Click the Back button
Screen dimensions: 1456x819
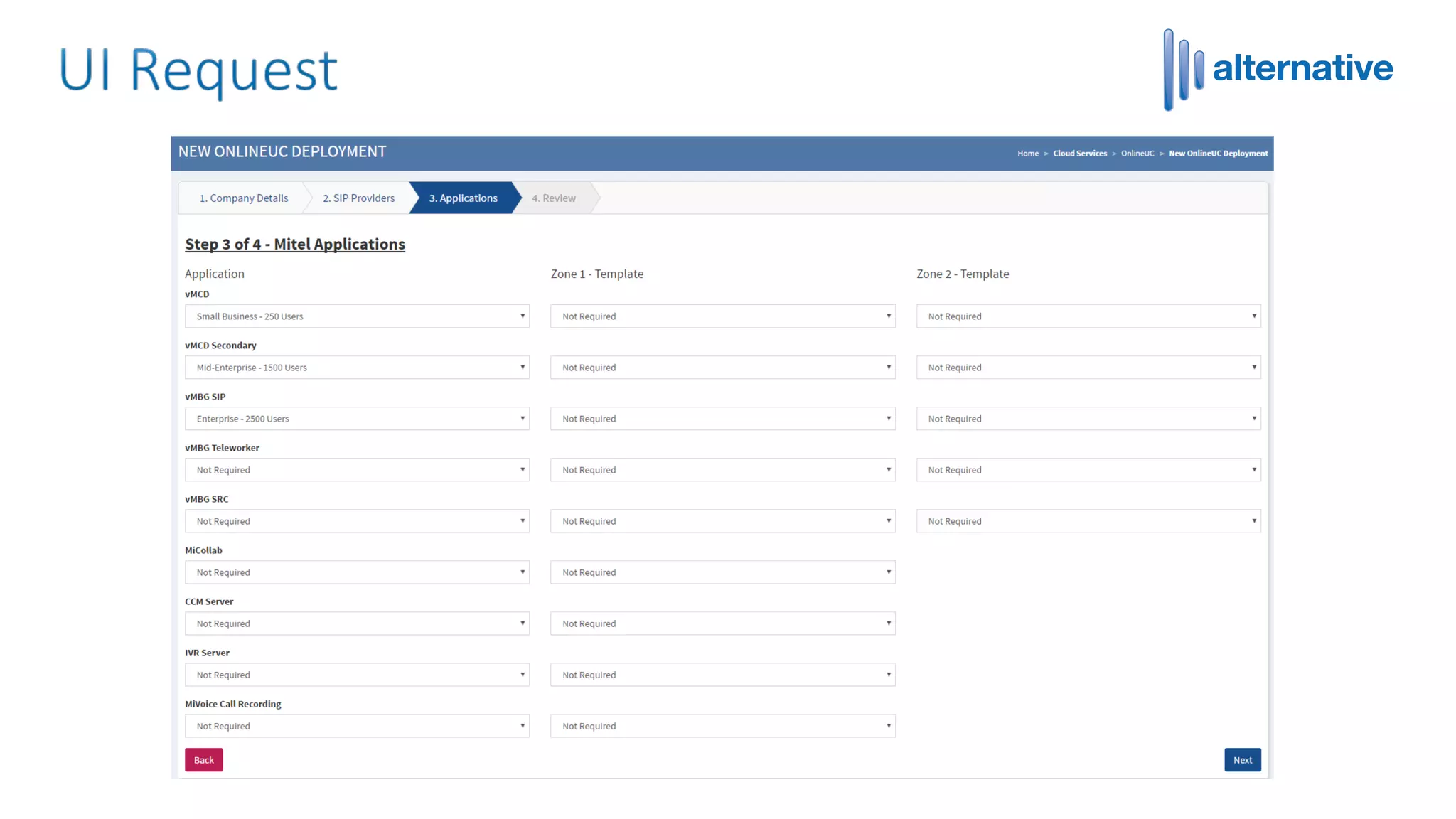coord(203,760)
